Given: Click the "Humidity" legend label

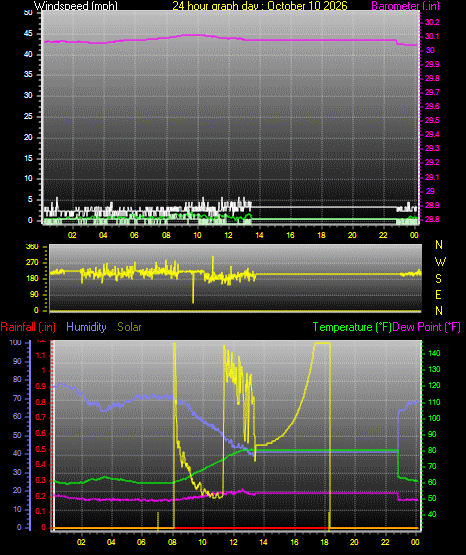Looking at the screenshot, I should coord(86,327).
